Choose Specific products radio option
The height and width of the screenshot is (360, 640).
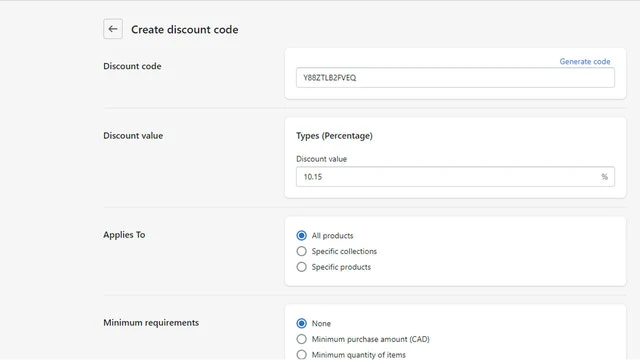point(301,267)
